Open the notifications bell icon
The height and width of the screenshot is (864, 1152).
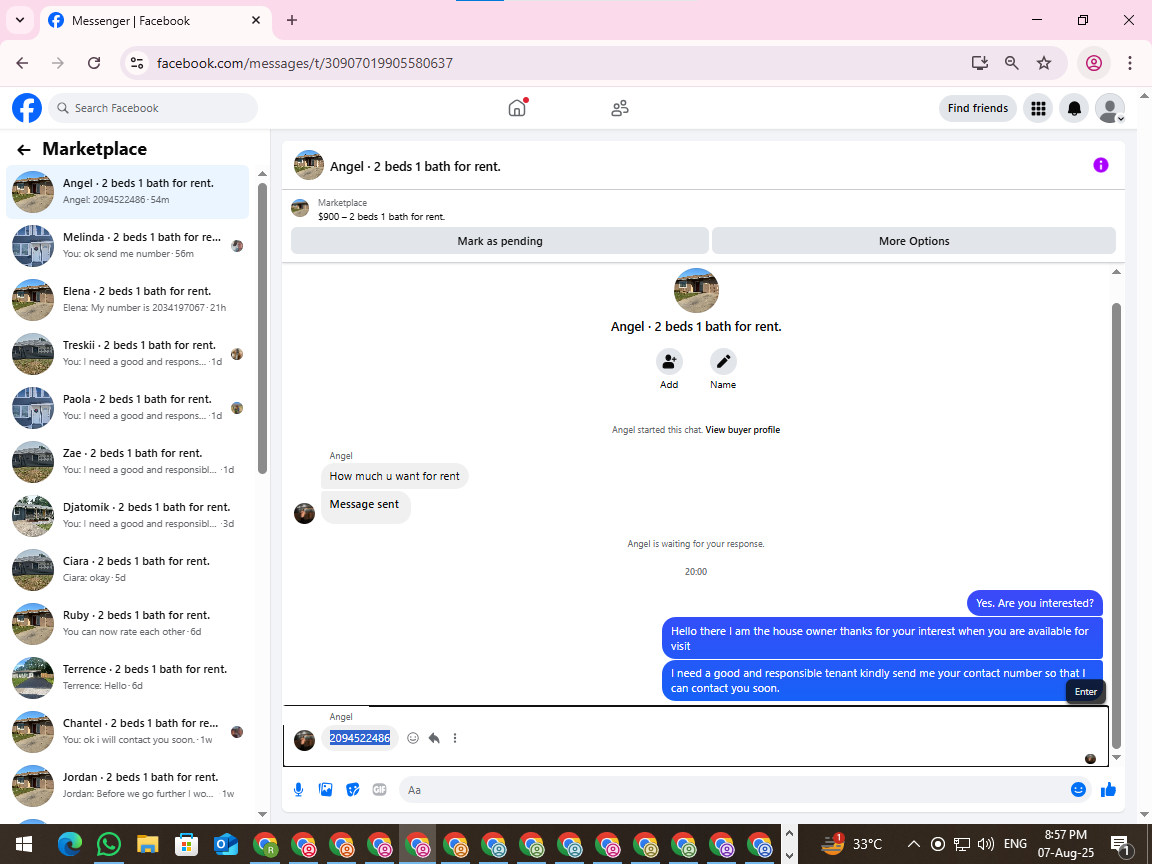tap(1074, 108)
